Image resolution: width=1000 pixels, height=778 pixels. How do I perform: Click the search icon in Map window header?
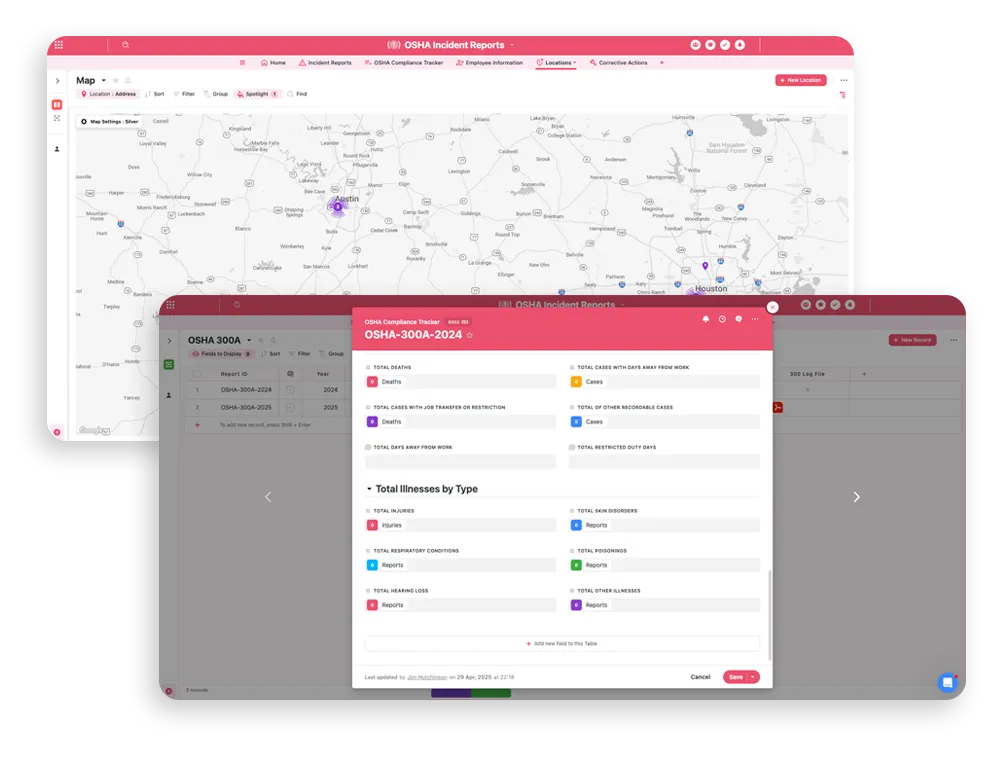126,45
